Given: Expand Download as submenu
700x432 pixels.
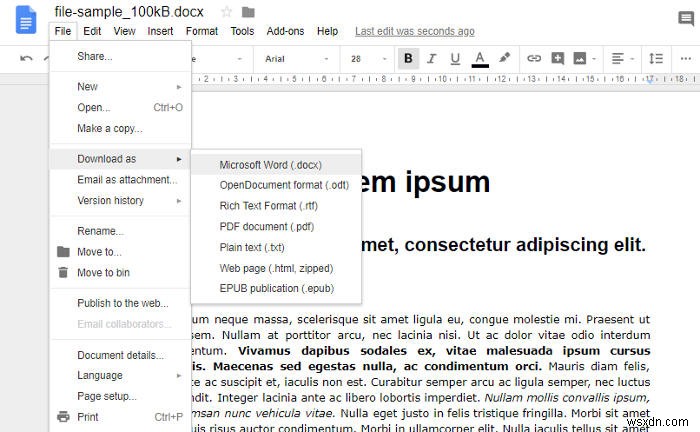Looking at the screenshot, I should [120, 159].
